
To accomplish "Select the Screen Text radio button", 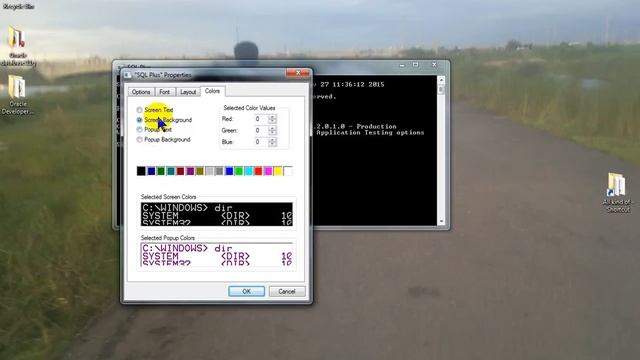I will click(x=140, y=110).
